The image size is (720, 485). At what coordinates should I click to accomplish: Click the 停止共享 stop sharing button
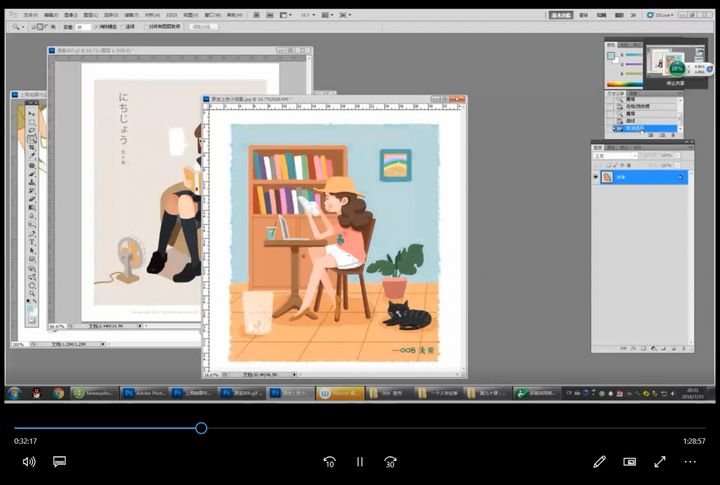point(675,83)
